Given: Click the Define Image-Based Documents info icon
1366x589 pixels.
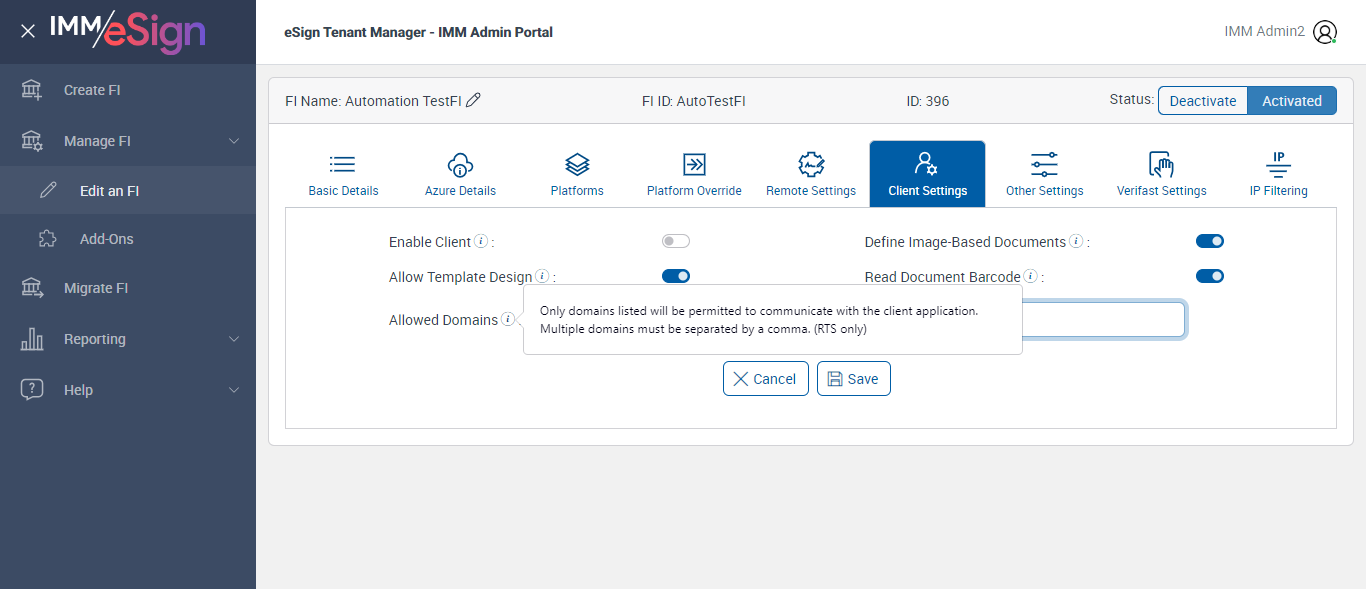Looking at the screenshot, I should click(x=1076, y=241).
